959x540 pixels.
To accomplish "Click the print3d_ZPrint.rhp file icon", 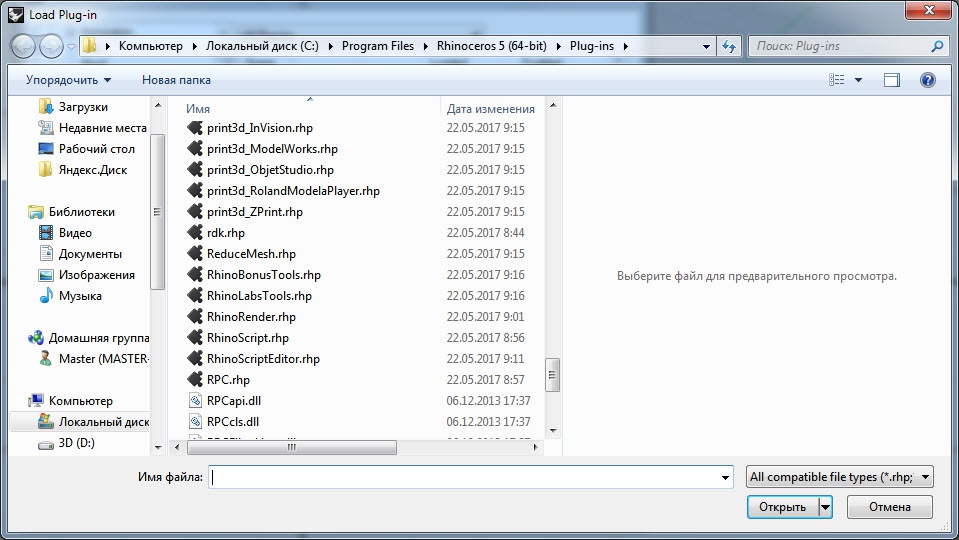I will pos(194,212).
